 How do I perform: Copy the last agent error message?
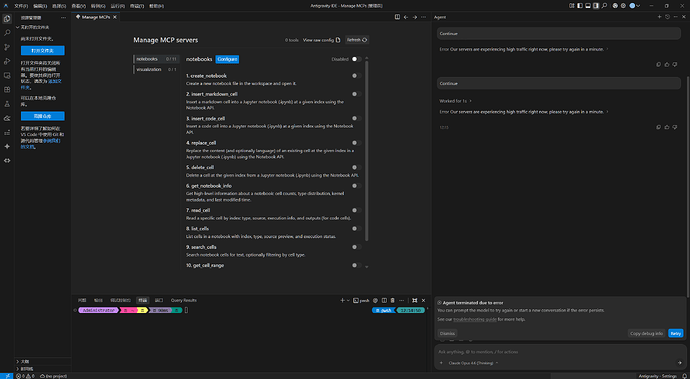click(658, 127)
